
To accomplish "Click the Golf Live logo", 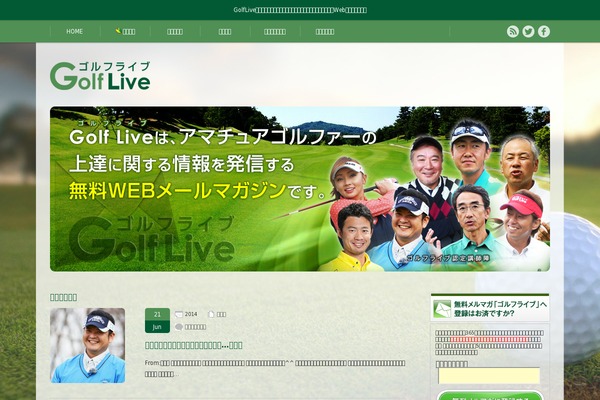I will (x=100, y=76).
